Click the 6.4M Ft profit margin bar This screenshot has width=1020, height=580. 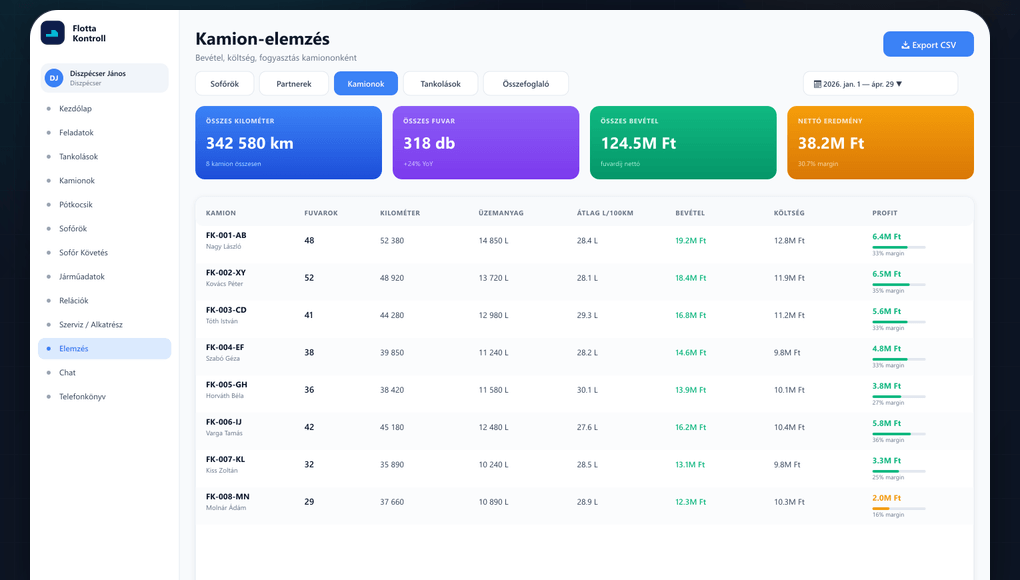(898, 248)
